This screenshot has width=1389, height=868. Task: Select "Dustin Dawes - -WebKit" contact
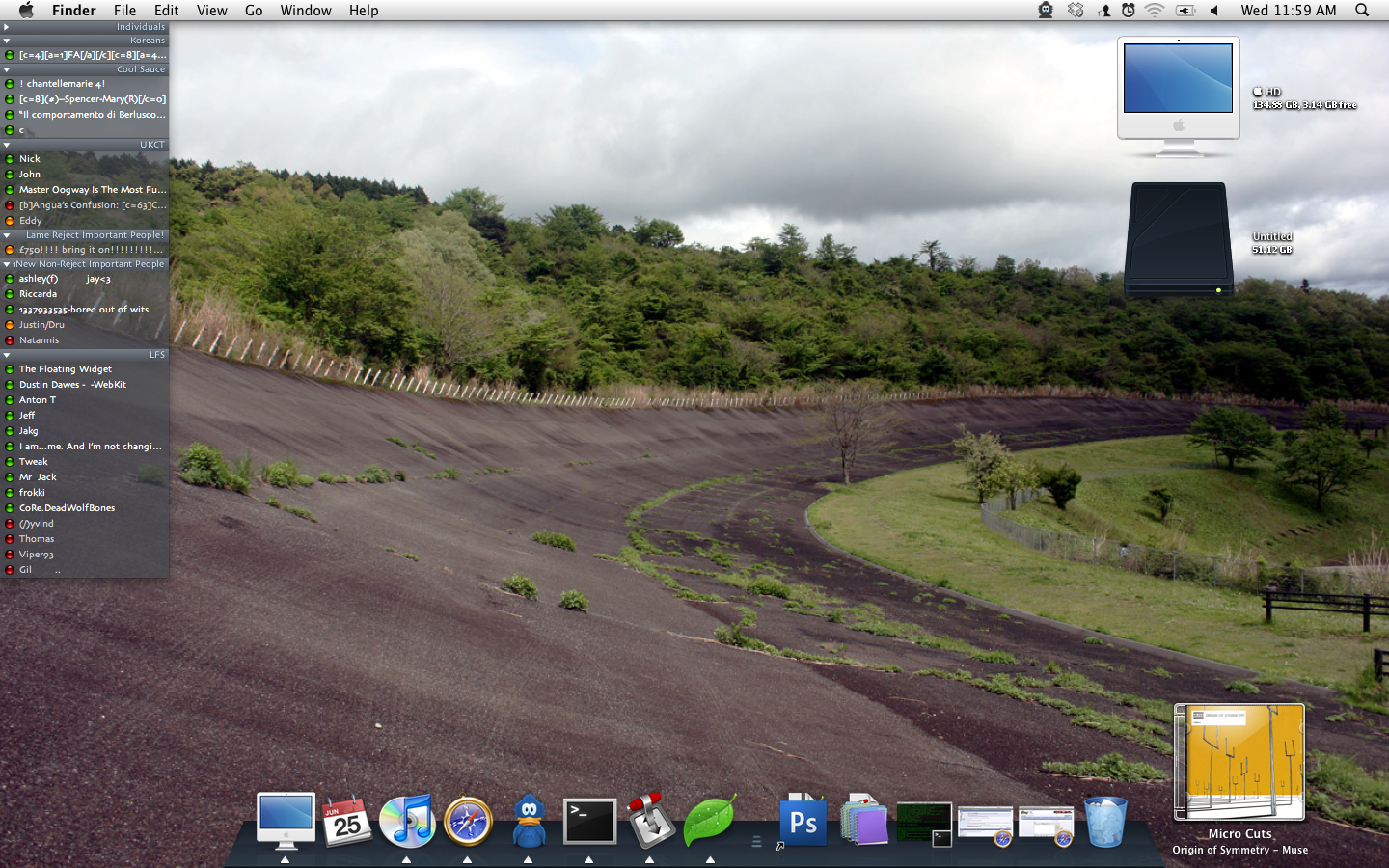pyautogui.click(x=85, y=385)
